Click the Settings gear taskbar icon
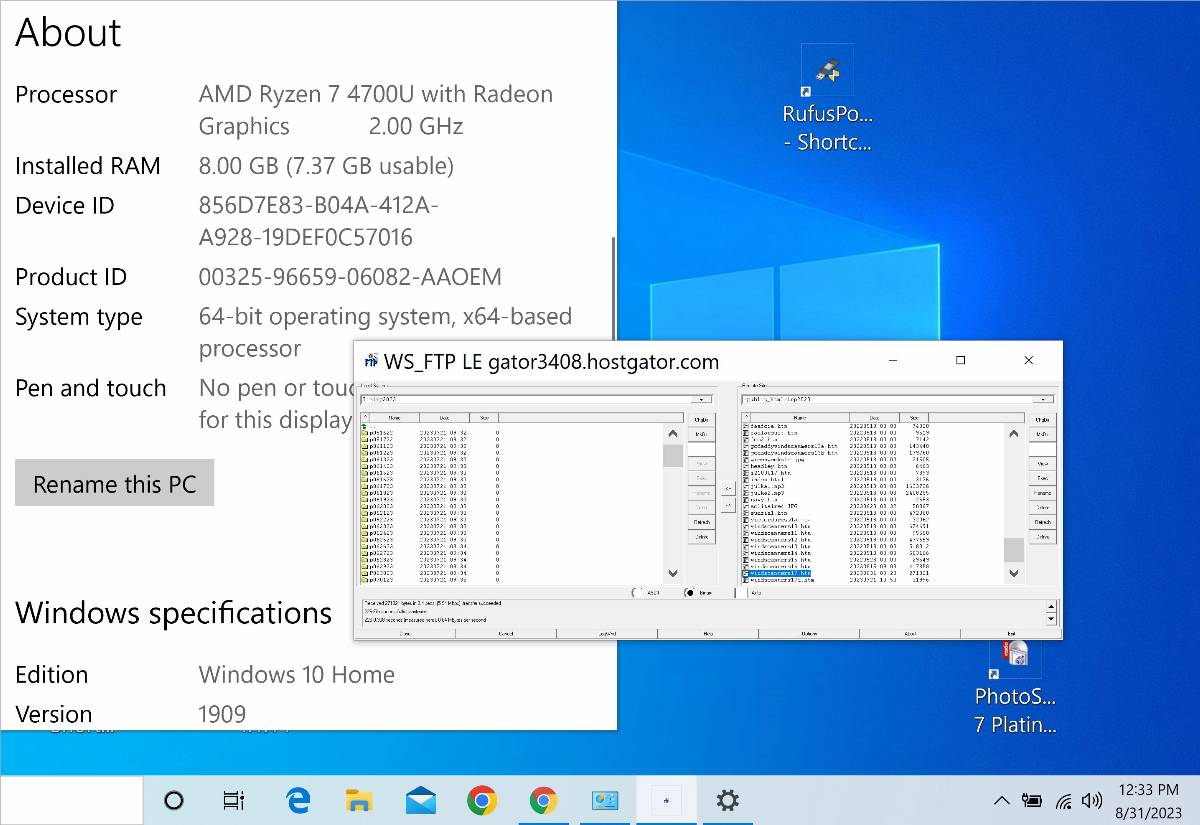 coord(728,800)
